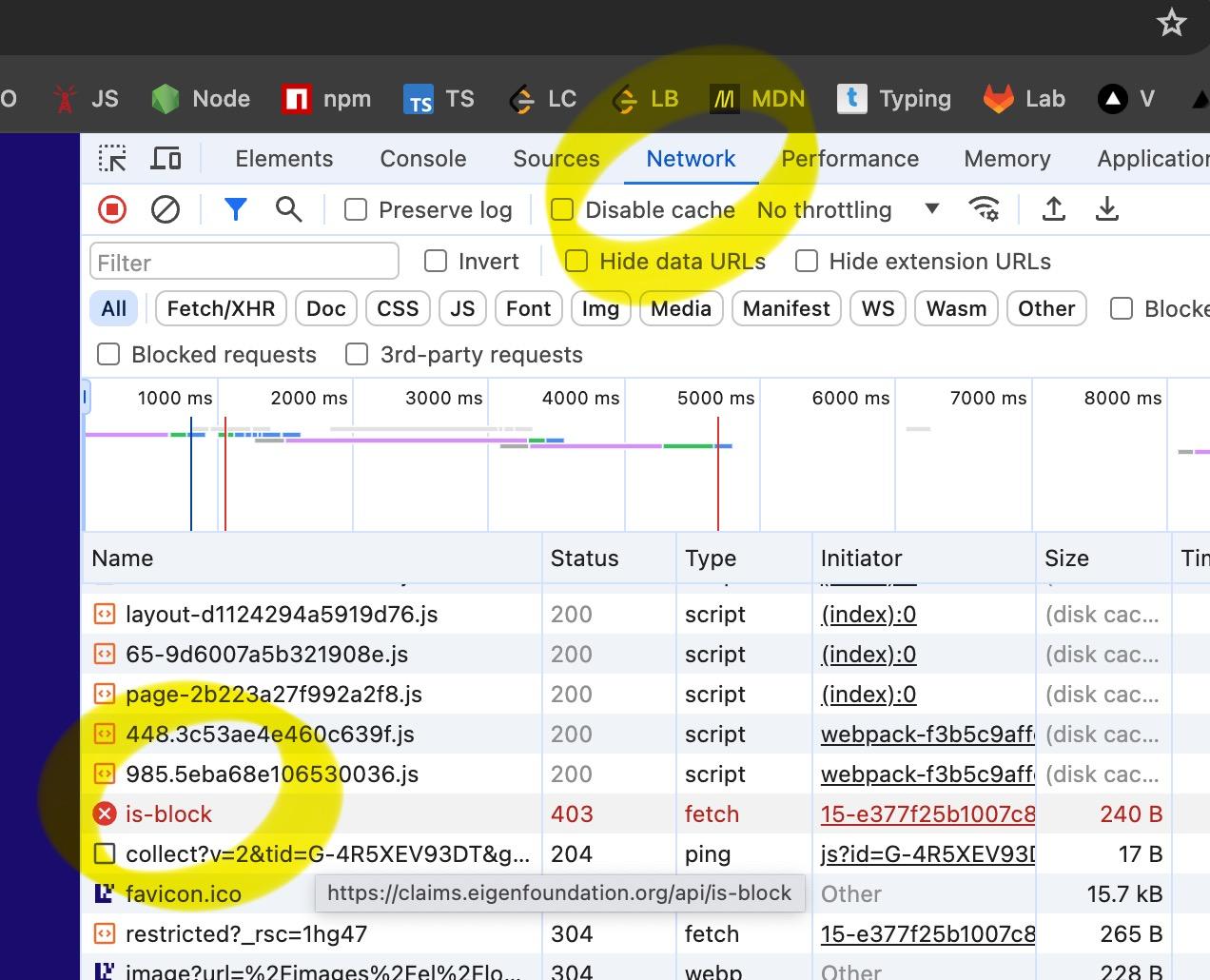Toggle the device toolbar icon
This screenshot has width=1210, height=980.
coord(166,159)
